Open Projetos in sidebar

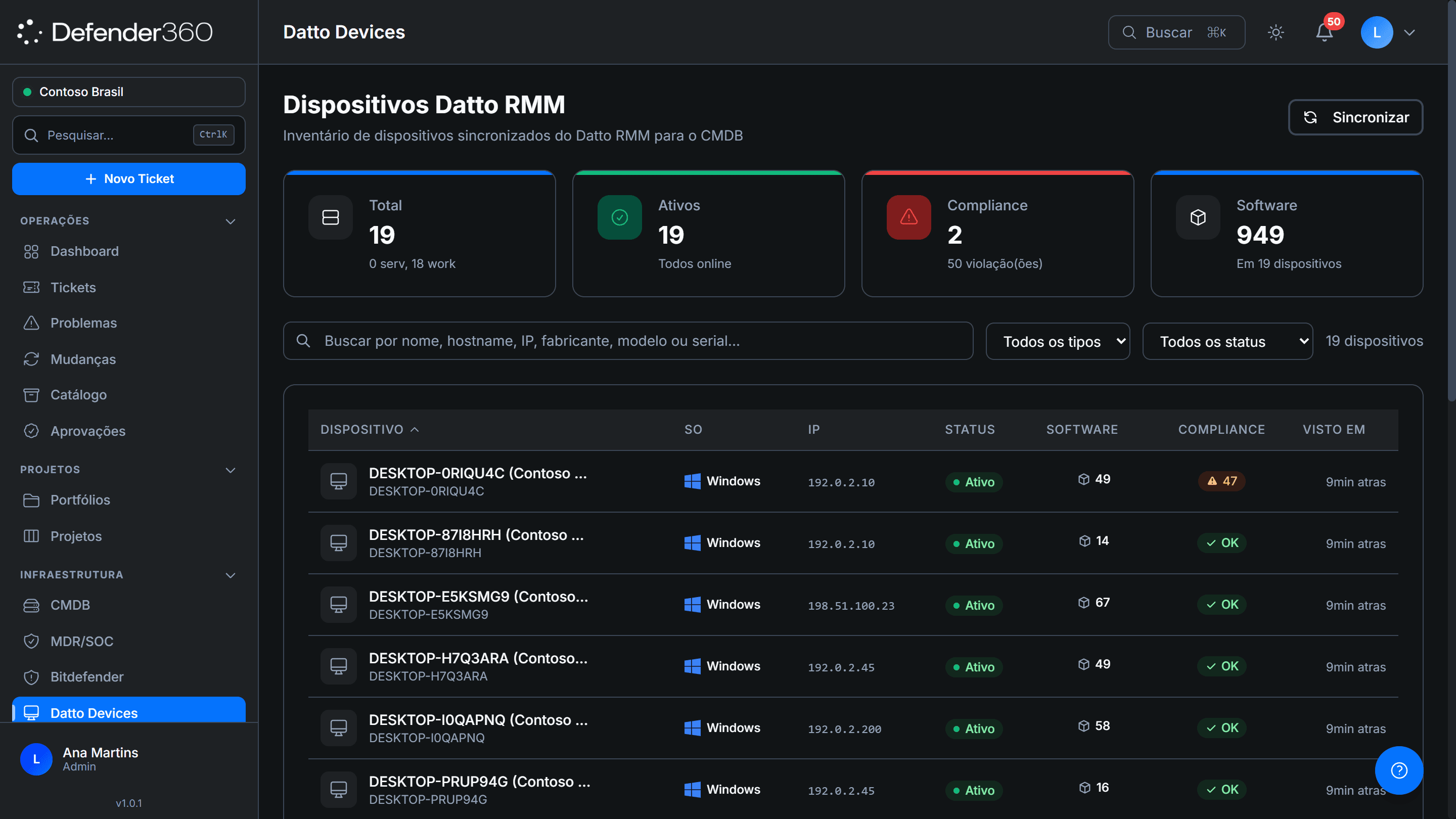coord(129,536)
